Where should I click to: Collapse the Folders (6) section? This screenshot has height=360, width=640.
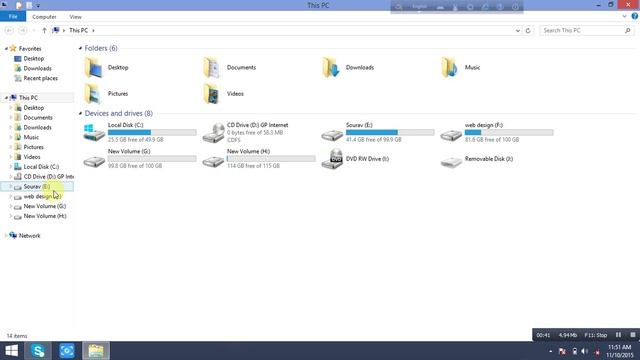pos(80,48)
